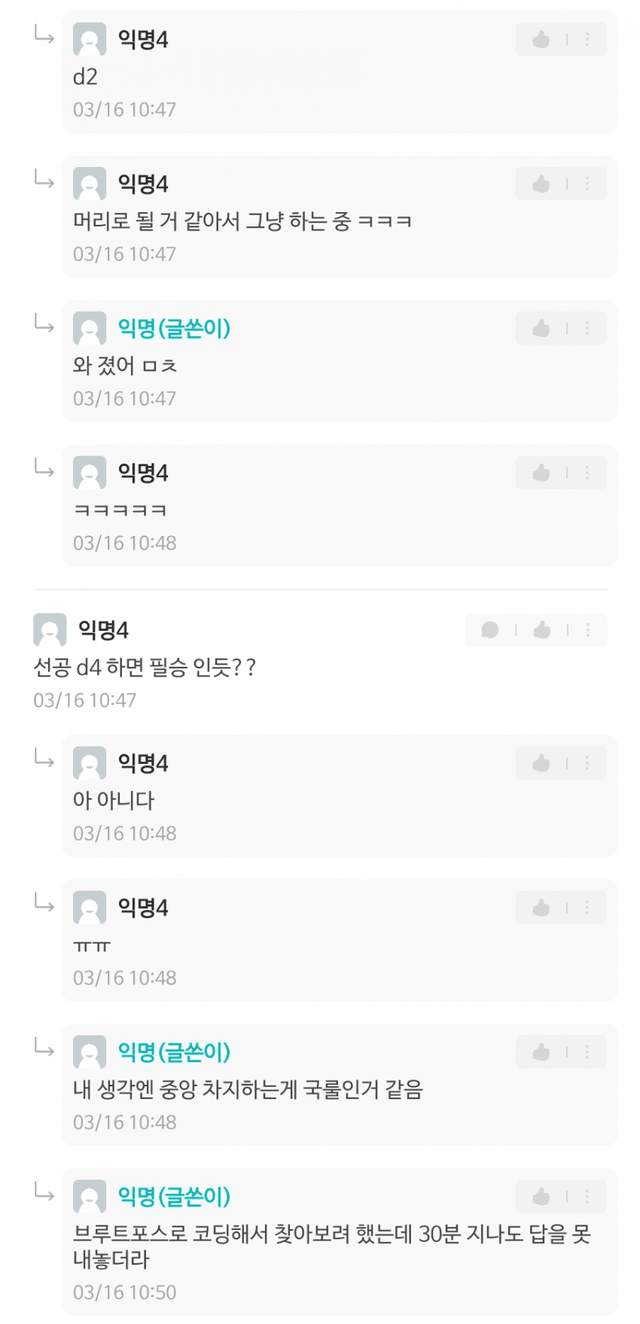
Task: Like the "d2" reply
Action: click(541, 40)
